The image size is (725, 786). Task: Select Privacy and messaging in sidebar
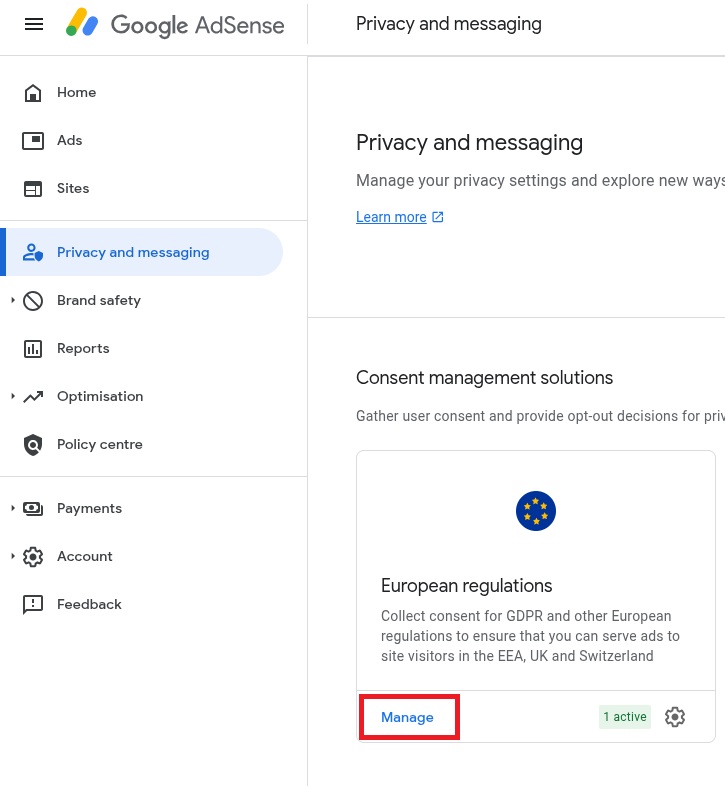142,252
